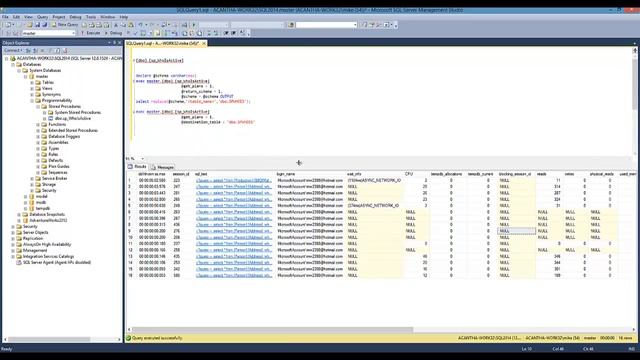Click the Save file icon
This screenshot has width=640, height=360.
[x=37, y=25]
